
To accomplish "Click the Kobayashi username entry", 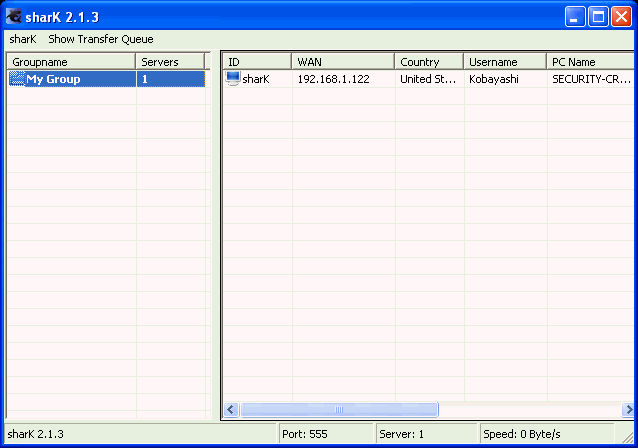I will [494, 79].
